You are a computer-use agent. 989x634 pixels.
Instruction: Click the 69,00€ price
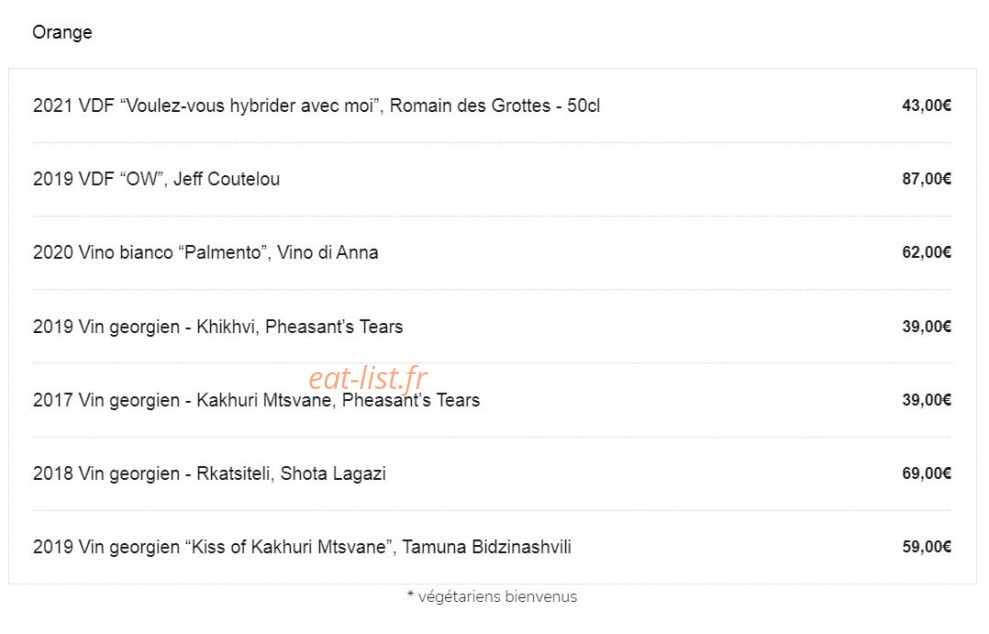(926, 474)
